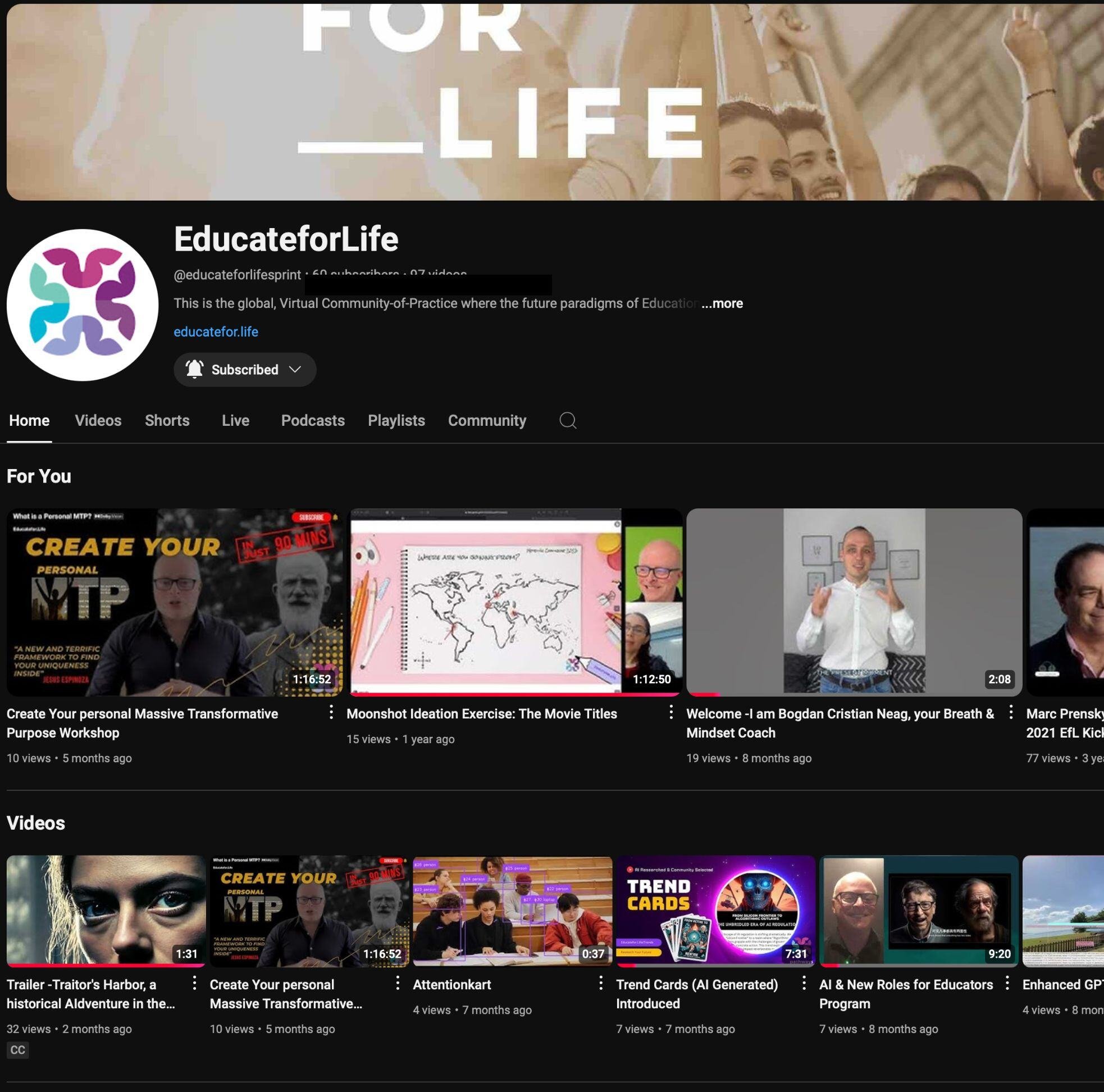
Task: Open options menu for AI & New Roles video
Action: [x=1007, y=983]
